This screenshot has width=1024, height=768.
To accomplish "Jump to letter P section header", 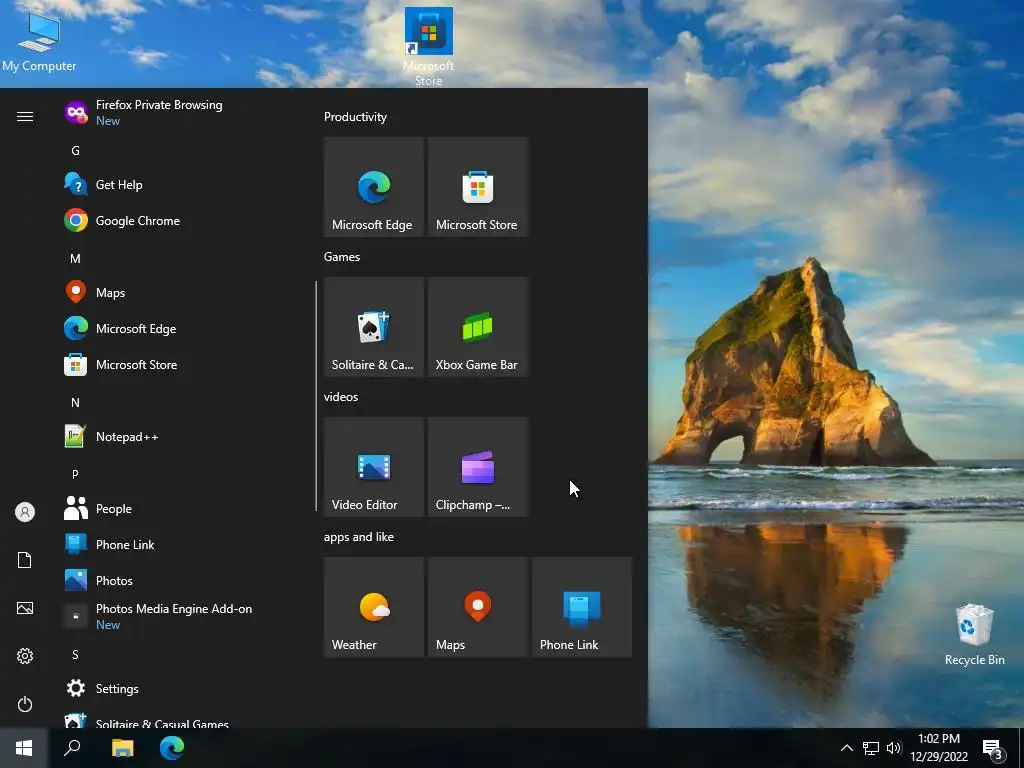I will (75, 474).
